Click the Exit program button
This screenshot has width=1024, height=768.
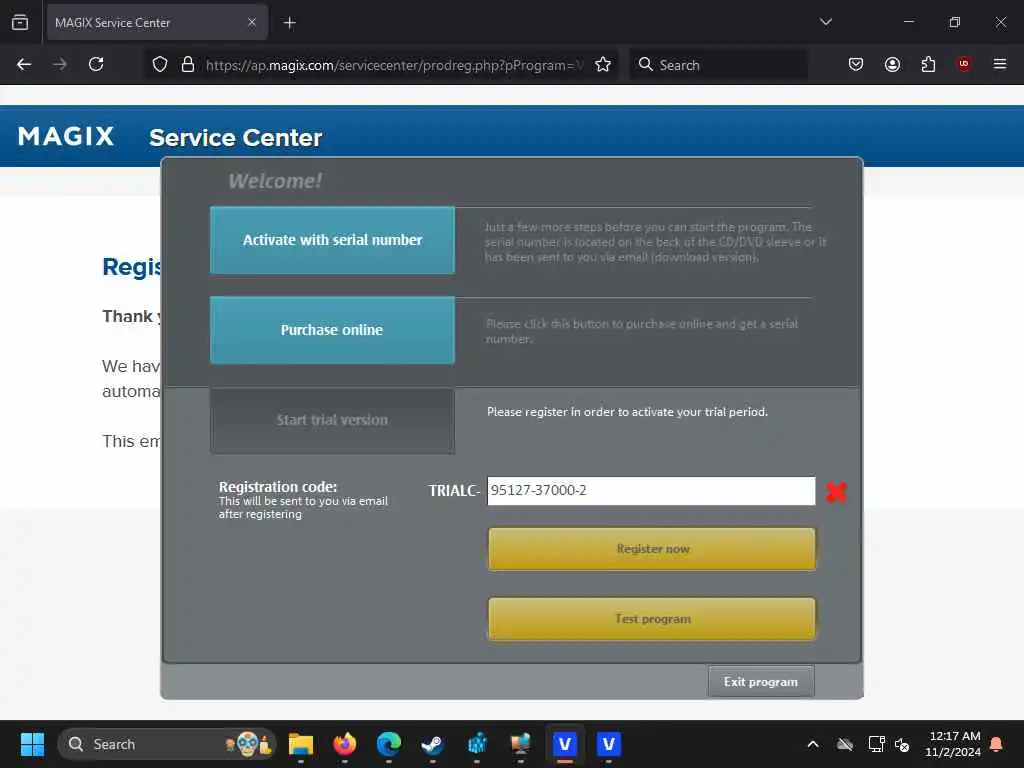click(x=761, y=681)
